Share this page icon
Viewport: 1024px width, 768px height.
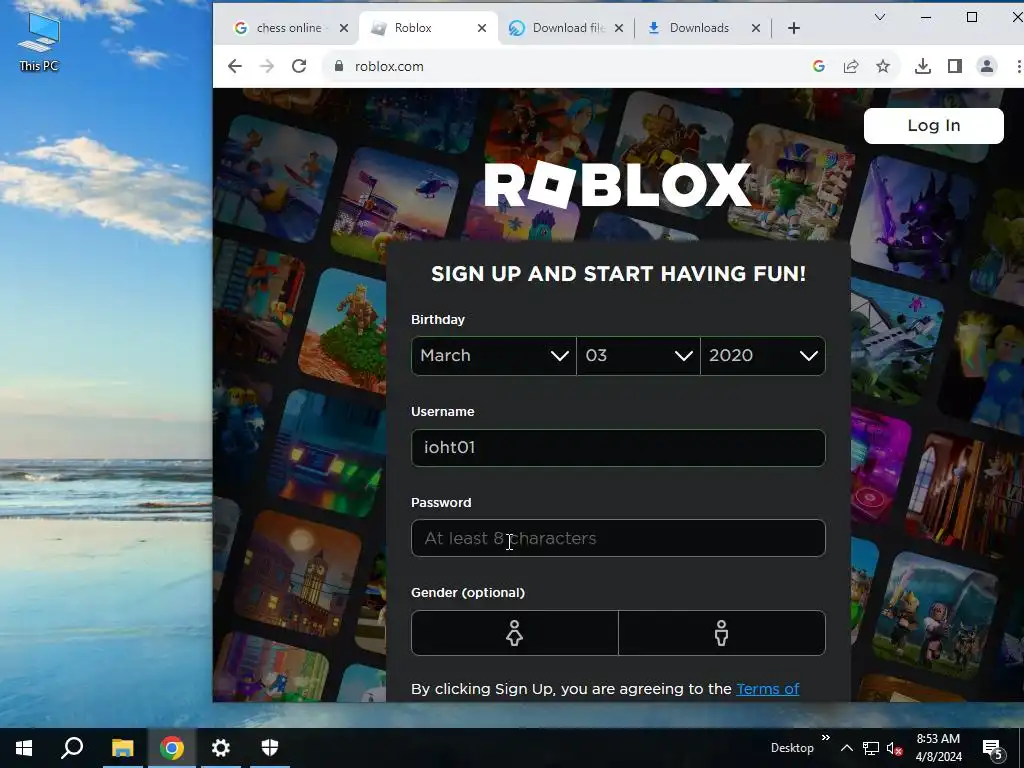tap(851, 66)
